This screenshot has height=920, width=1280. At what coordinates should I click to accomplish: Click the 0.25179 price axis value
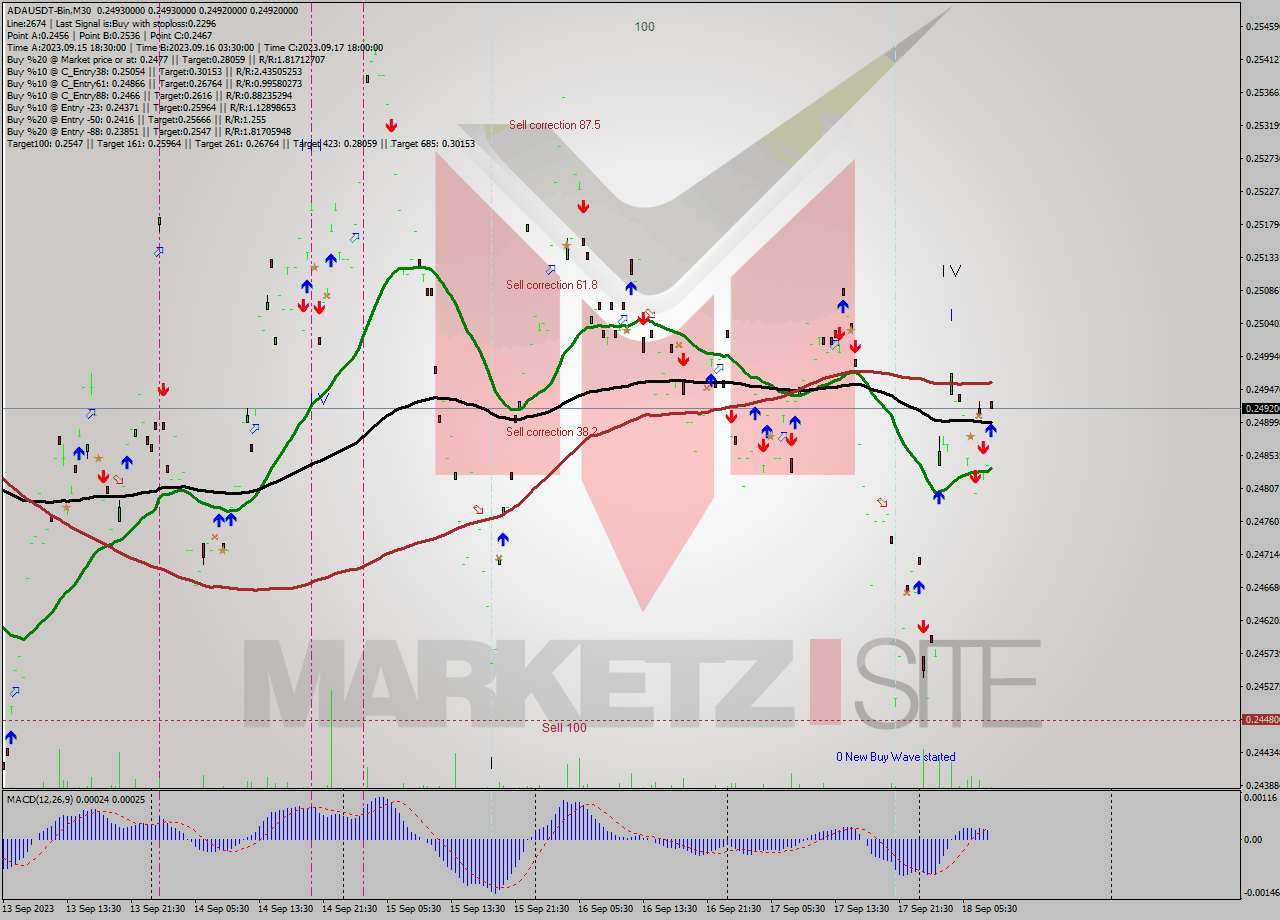coord(1261,225)
